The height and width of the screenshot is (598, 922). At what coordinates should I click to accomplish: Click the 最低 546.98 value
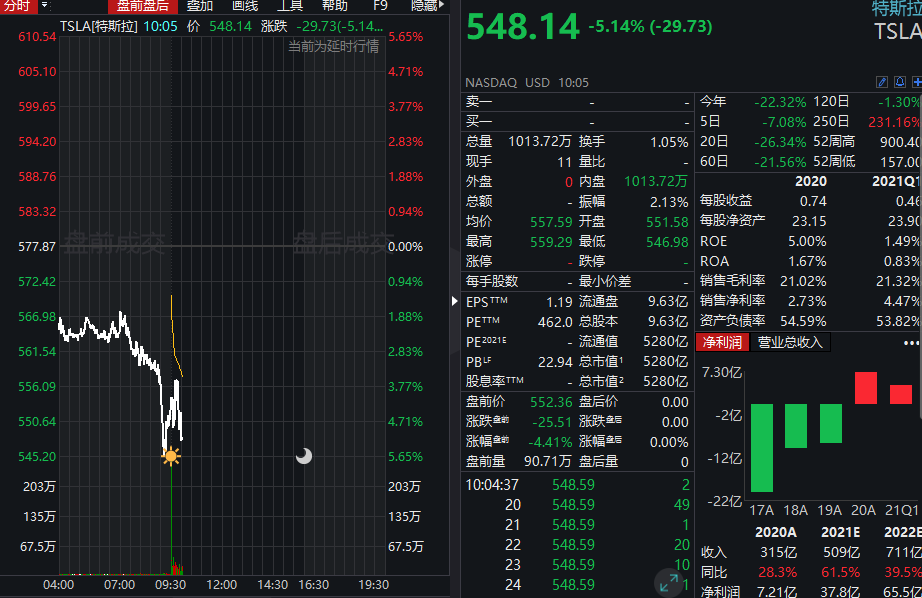(667, 242)
